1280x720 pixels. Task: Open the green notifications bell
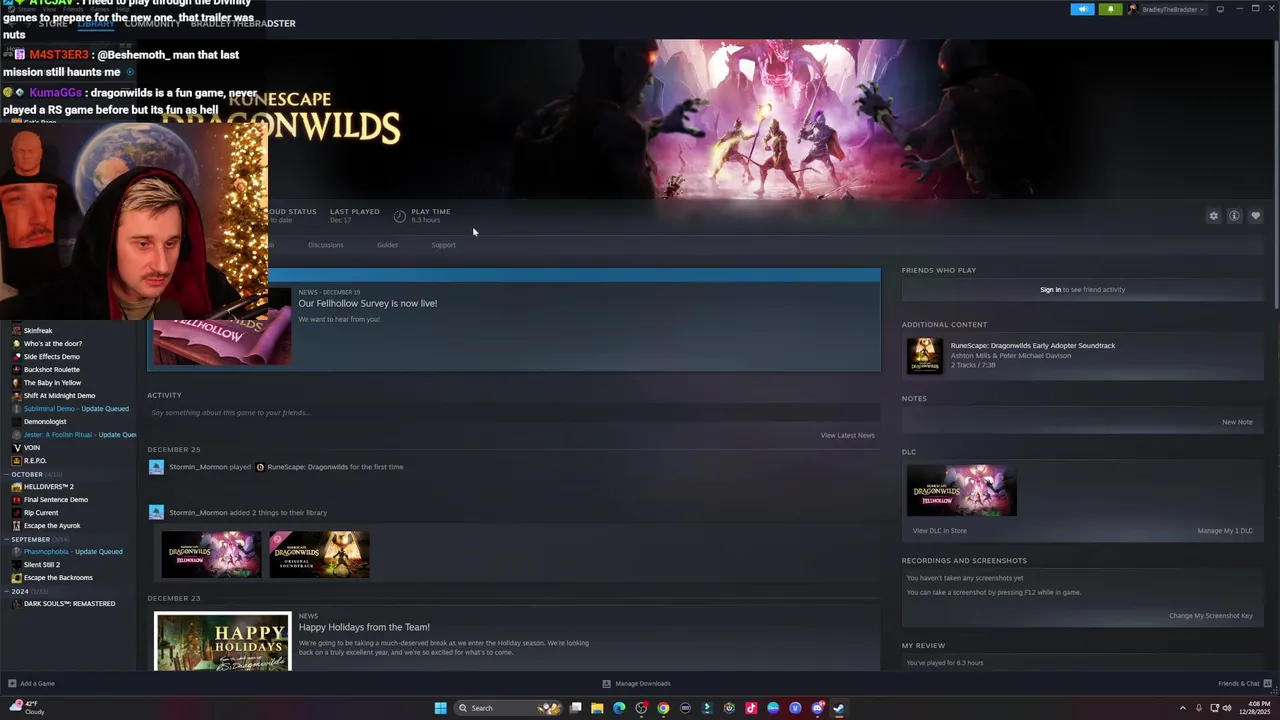[x=1110, y=9]
